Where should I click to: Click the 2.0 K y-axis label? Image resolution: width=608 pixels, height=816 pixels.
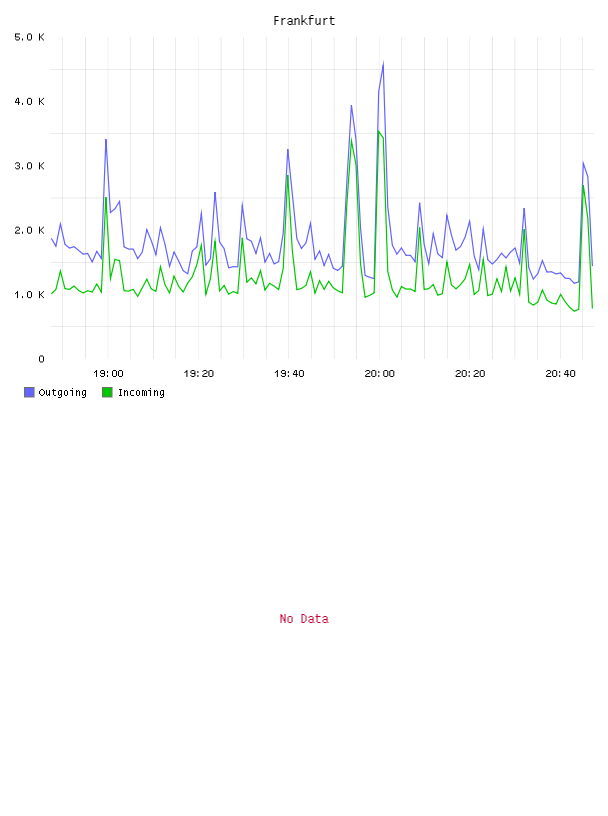pos(29,231)
